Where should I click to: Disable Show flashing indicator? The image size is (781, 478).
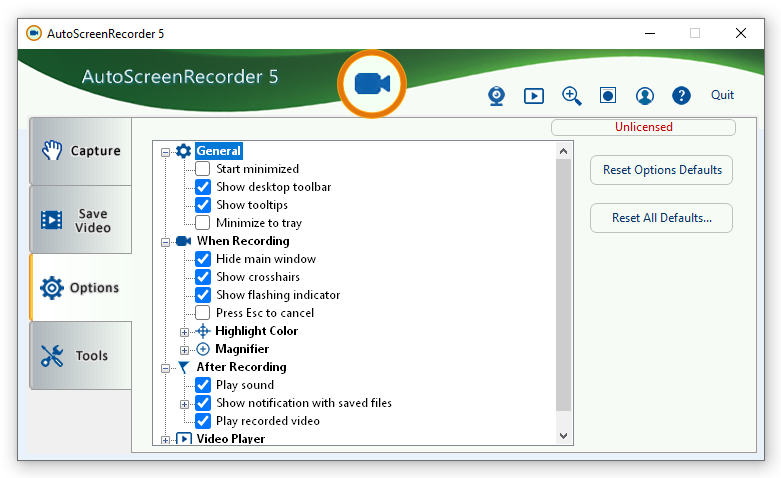click(x=203, y=295)
